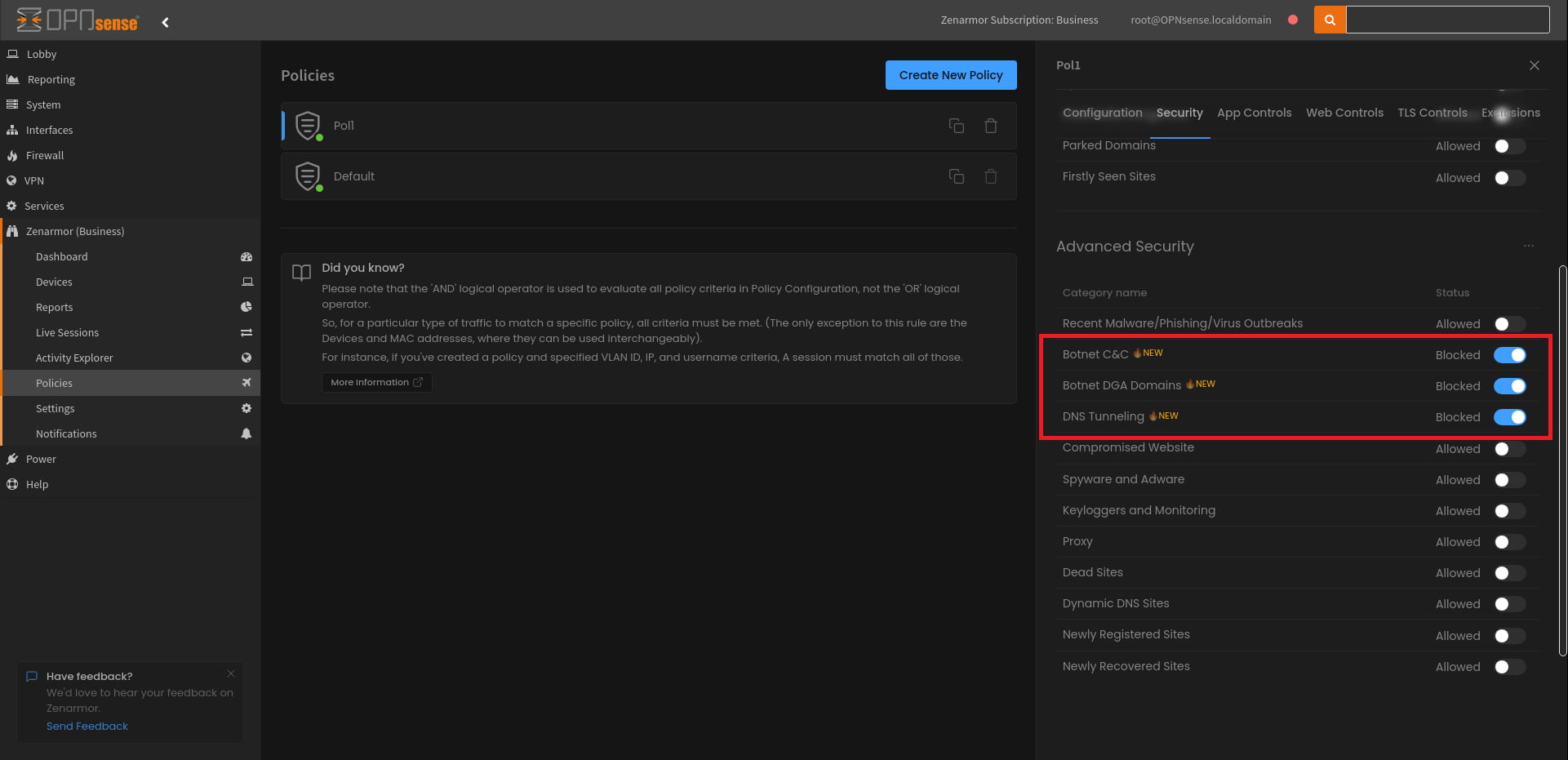The height and width of the screenshot is (760, 1568).
Task: Enable Newly Registered Sites blocking
Action: [x=1509, y=636]
